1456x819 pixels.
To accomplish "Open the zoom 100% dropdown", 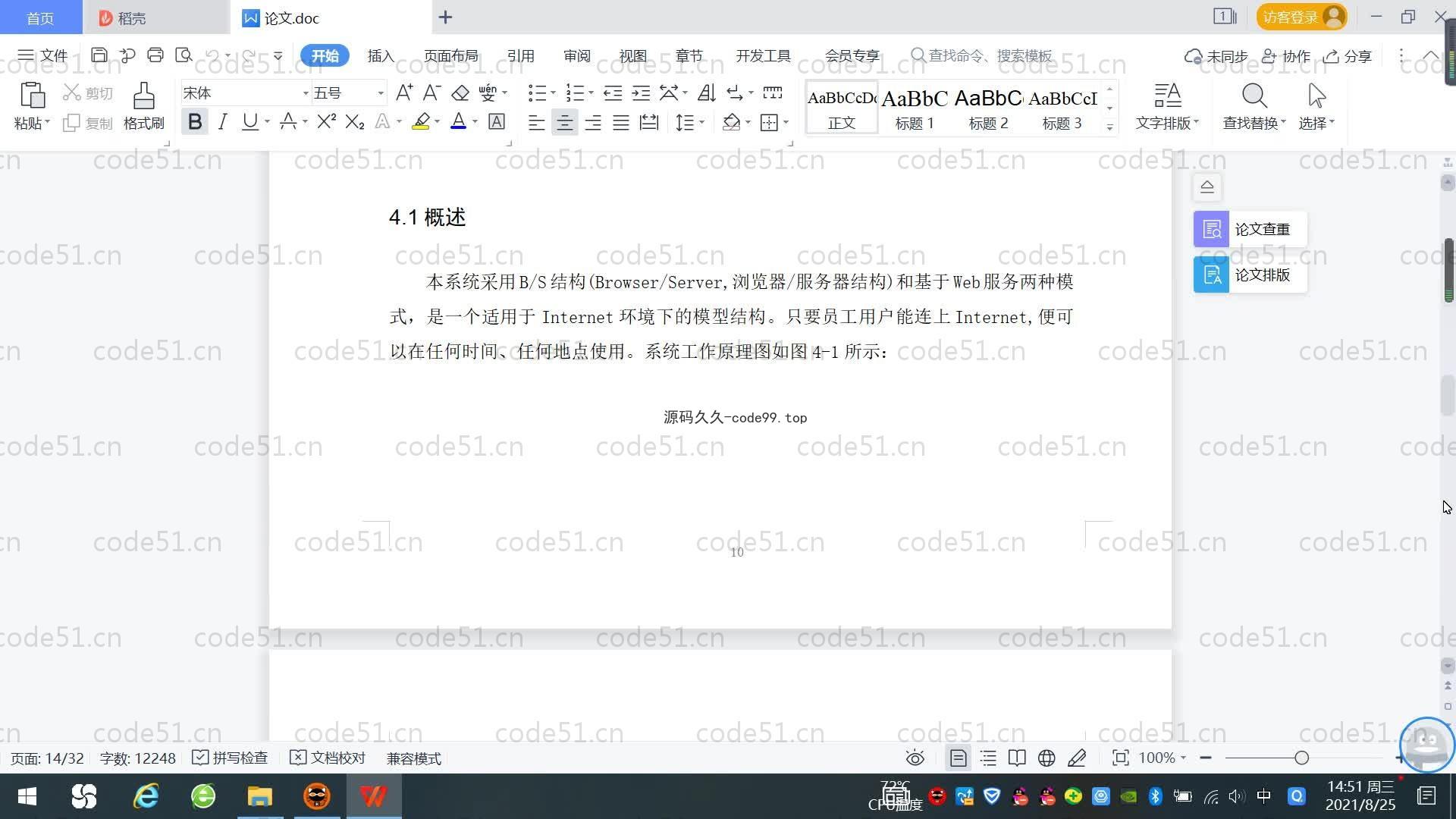I will 1163,758.
